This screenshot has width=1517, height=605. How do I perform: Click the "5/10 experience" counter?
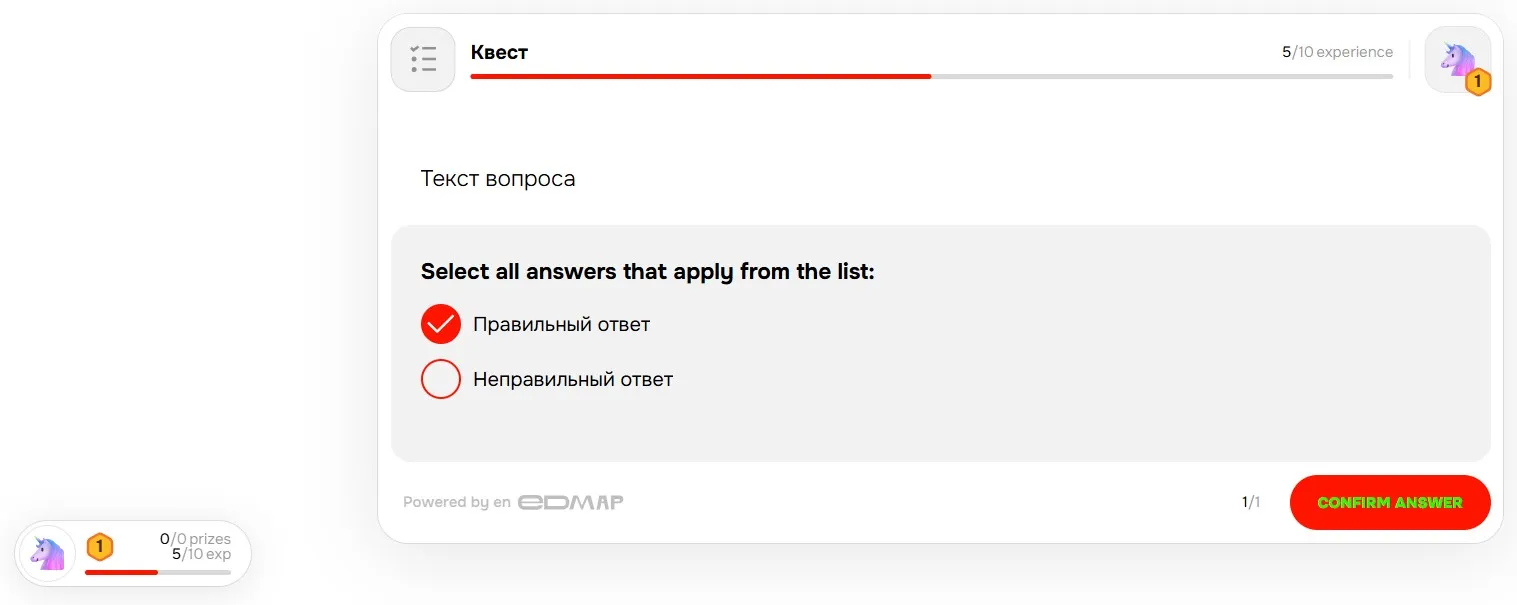(1337, 52)
